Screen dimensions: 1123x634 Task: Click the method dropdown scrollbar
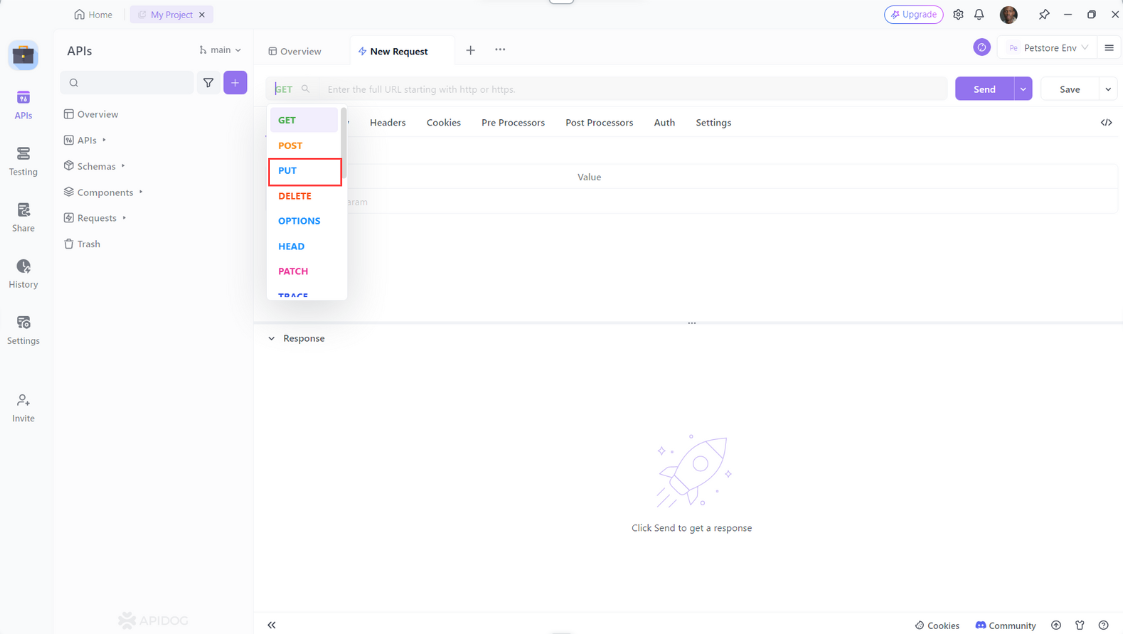click(x=344, y=143)
